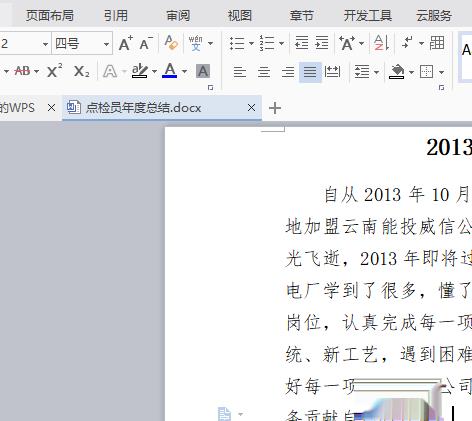Open the 视图 ribbon tab
The width and height of the screenshot is (472, 421).
point(240,15)
